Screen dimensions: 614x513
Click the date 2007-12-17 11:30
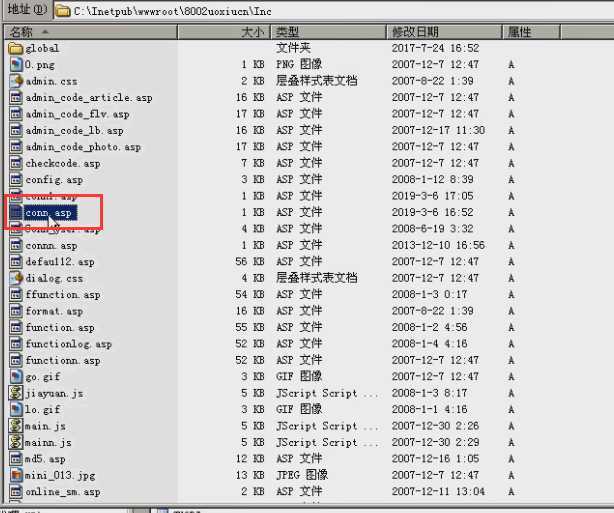438,130
